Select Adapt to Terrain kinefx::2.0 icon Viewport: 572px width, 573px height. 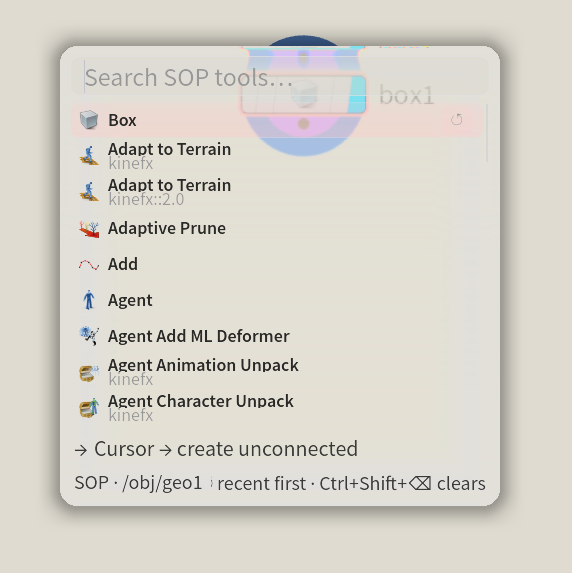[89, 192]
